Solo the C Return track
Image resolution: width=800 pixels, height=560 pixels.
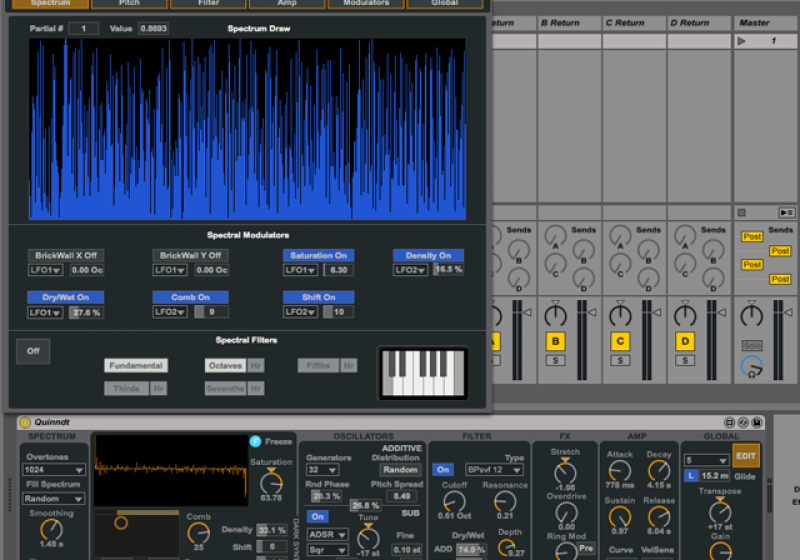(620, 360)
